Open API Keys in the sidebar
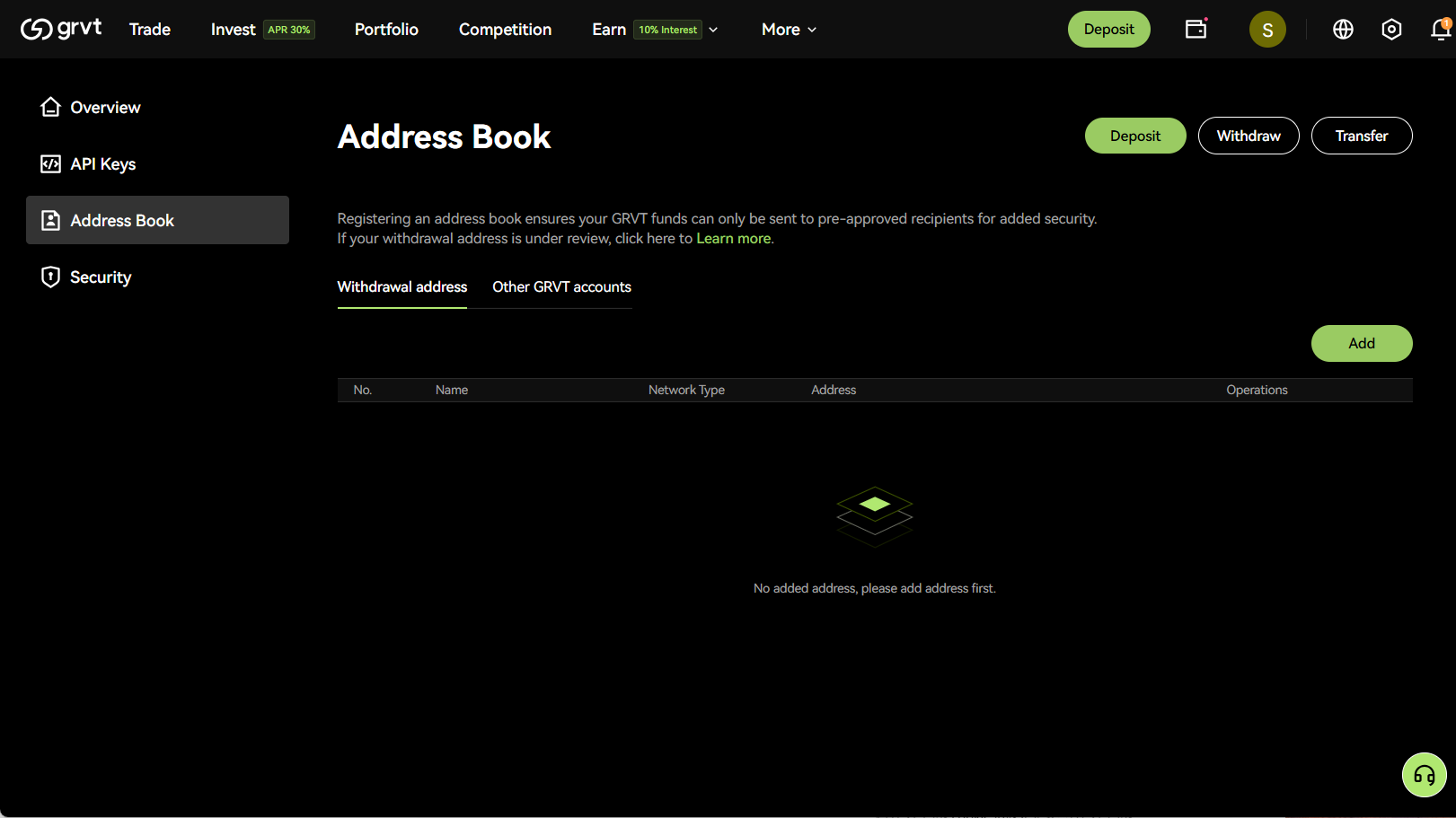The width and height of the screenshot is (1456, 818). pos(102,164)
